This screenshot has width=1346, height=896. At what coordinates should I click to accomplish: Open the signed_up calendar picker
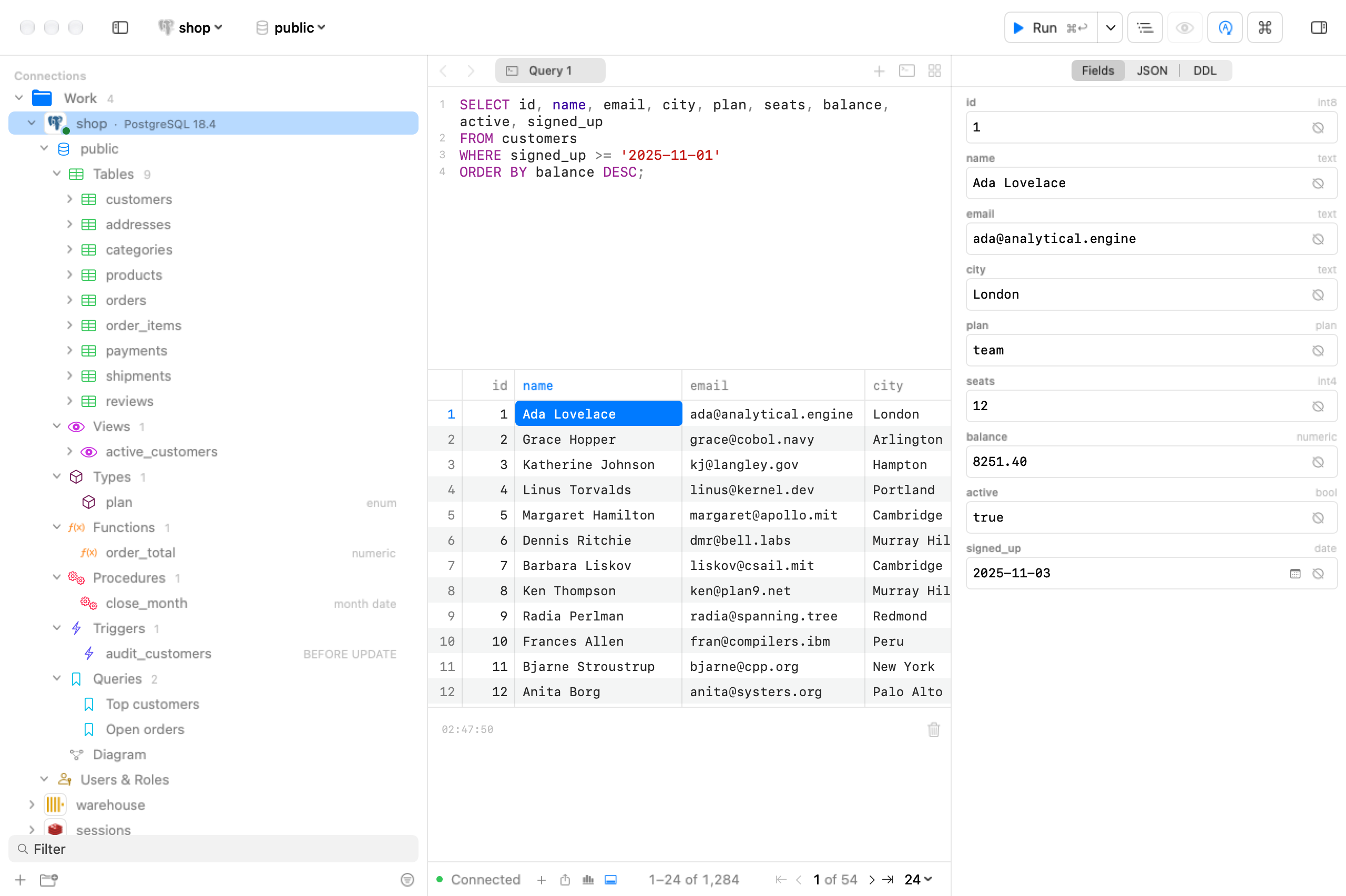[1294, 573]
